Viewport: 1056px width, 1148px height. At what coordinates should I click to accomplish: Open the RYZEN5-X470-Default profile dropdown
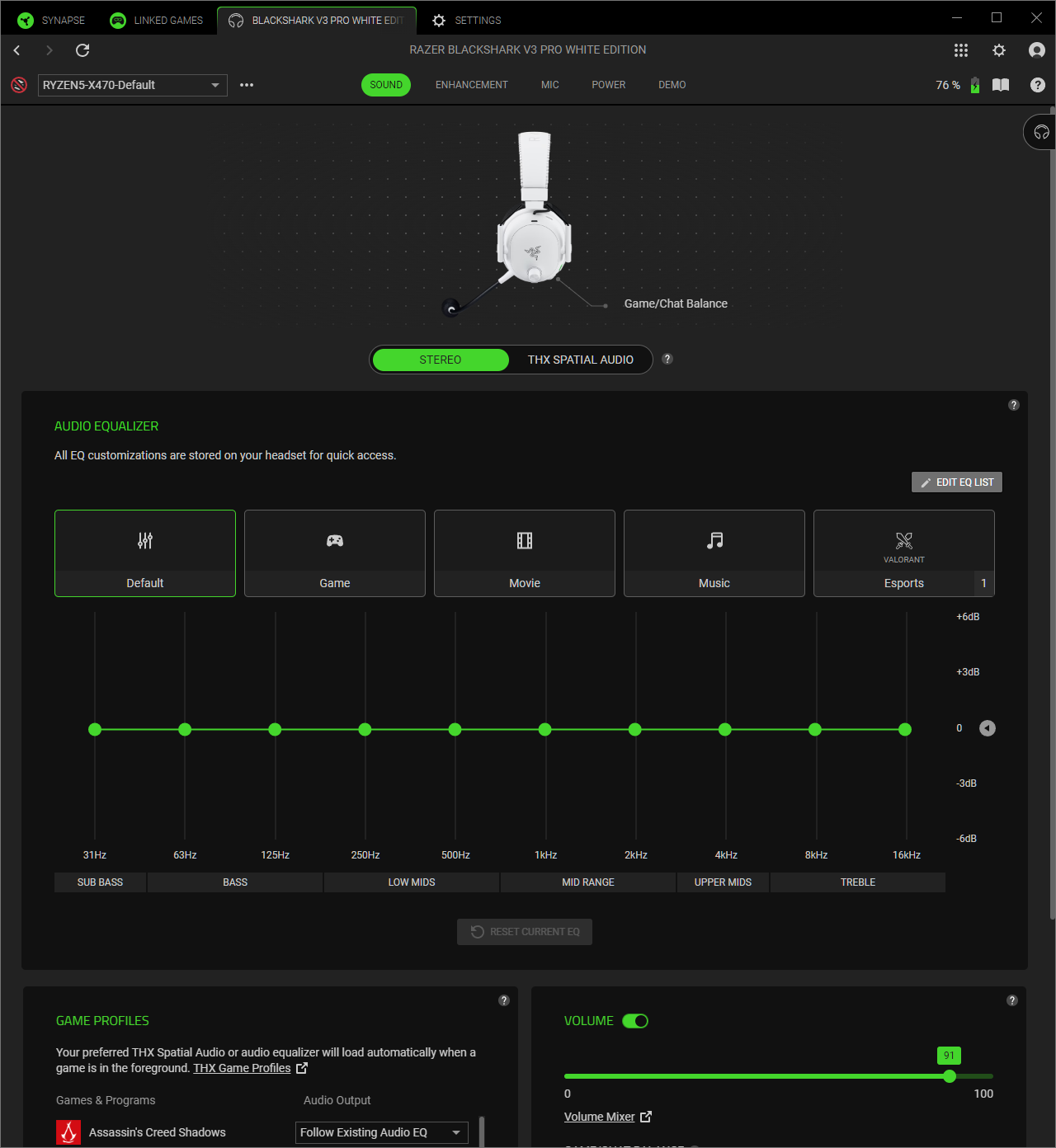point(132,85)
